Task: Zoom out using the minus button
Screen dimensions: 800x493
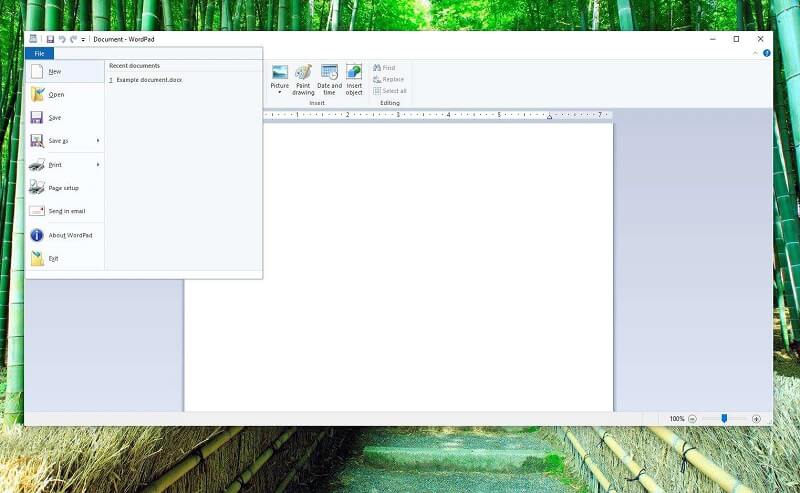Action: click(692, 419)
